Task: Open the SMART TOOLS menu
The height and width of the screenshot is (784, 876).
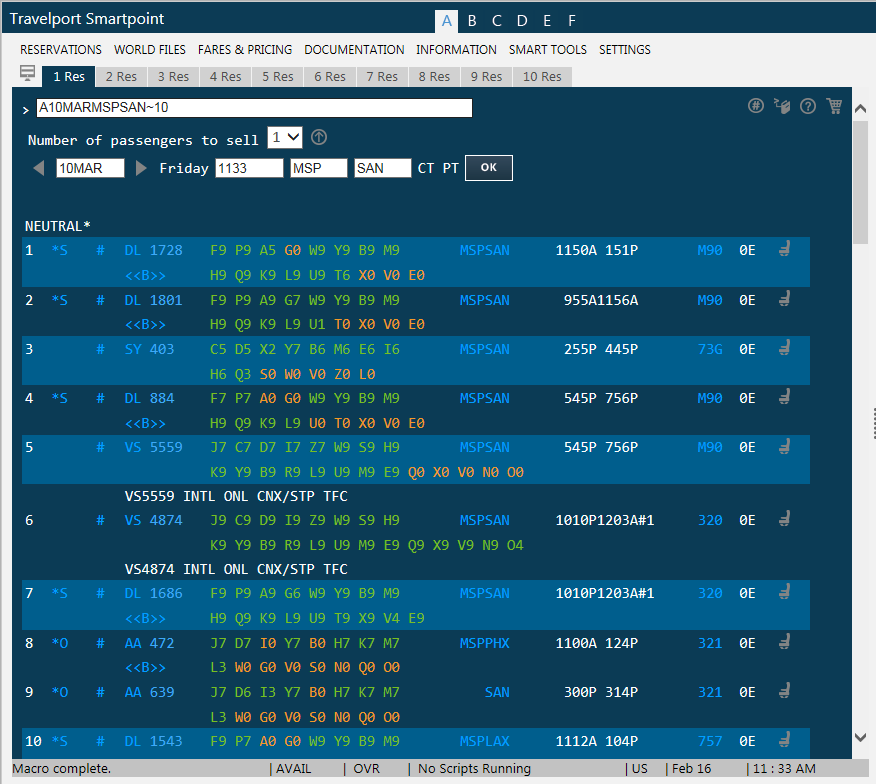Action: (548, 50)
